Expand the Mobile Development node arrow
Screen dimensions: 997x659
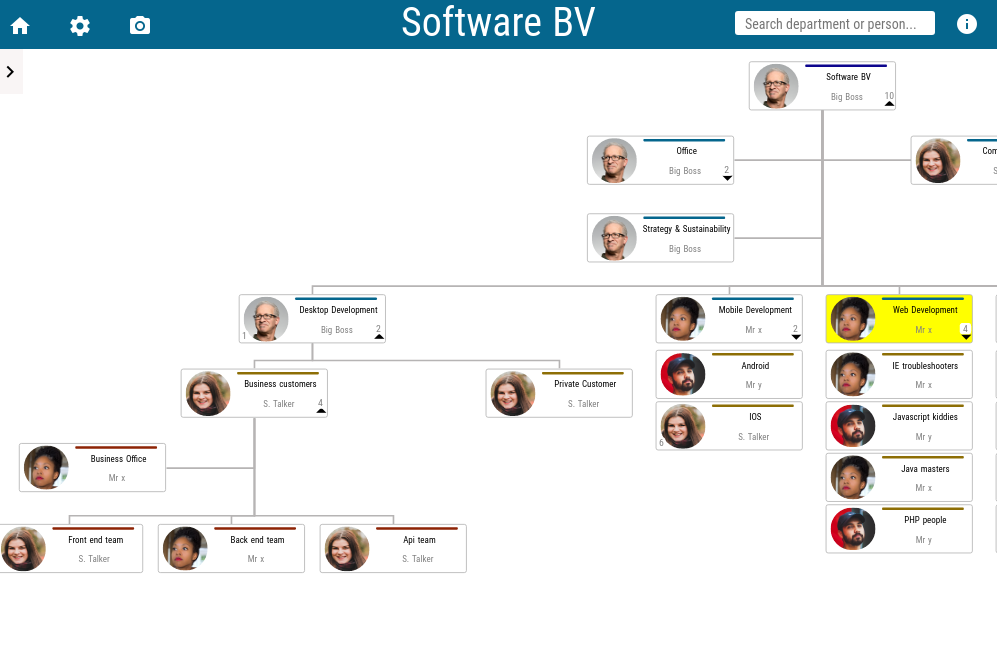click(795, 337)
